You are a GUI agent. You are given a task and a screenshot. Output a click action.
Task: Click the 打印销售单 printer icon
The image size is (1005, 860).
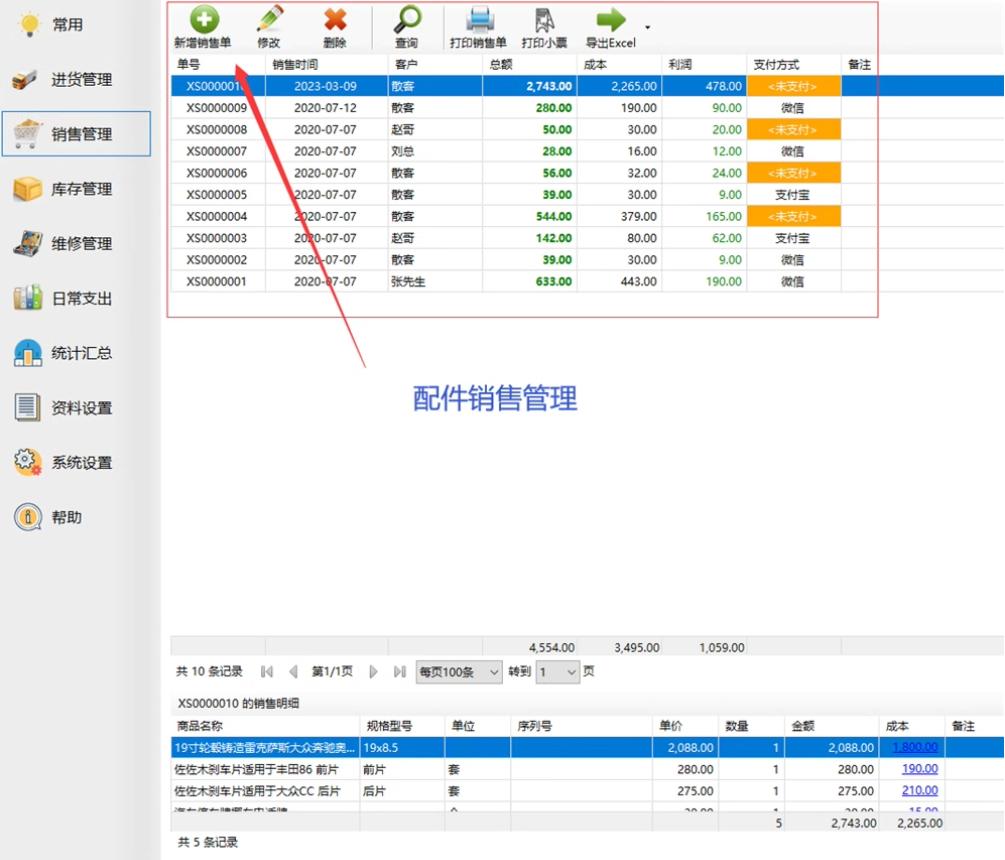[x=479, y=19]
